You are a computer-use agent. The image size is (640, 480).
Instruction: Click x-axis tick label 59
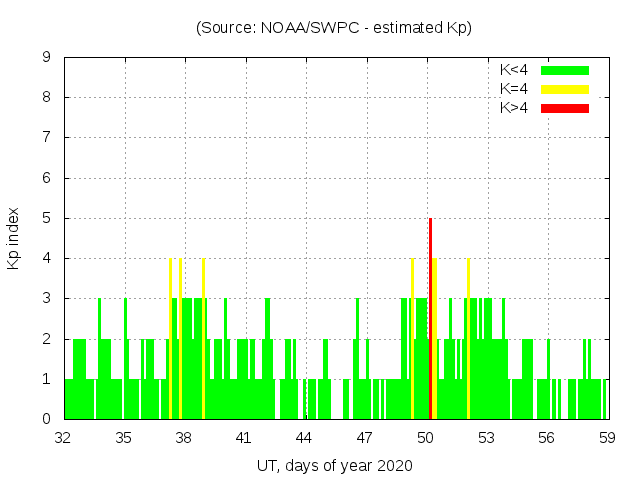(x=606, y=437)
